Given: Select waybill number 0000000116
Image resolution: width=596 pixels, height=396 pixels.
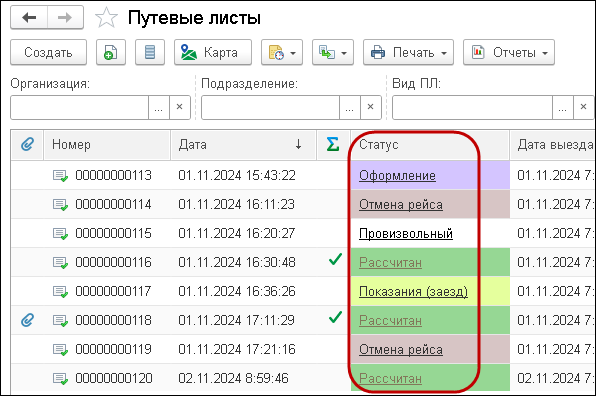Looking at the screenshot, I should coord(113,263).
